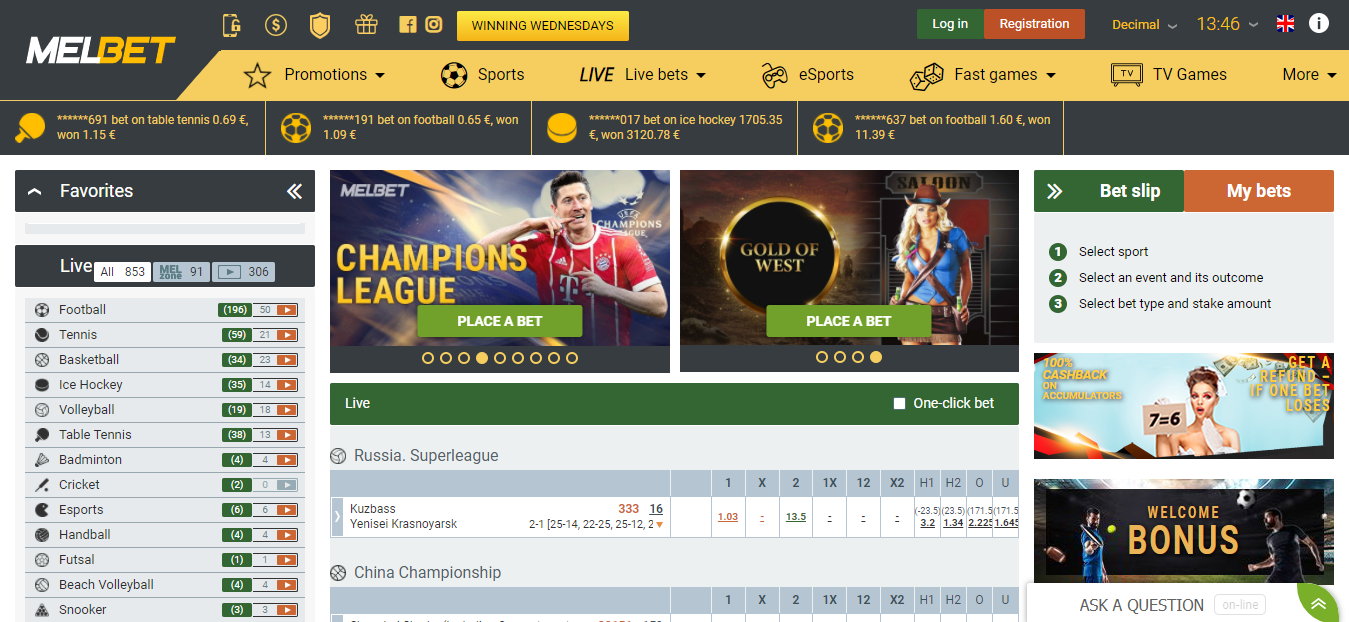Click the MELBET logo
The height and width of the screenshot is (622, 1349).
101,50
